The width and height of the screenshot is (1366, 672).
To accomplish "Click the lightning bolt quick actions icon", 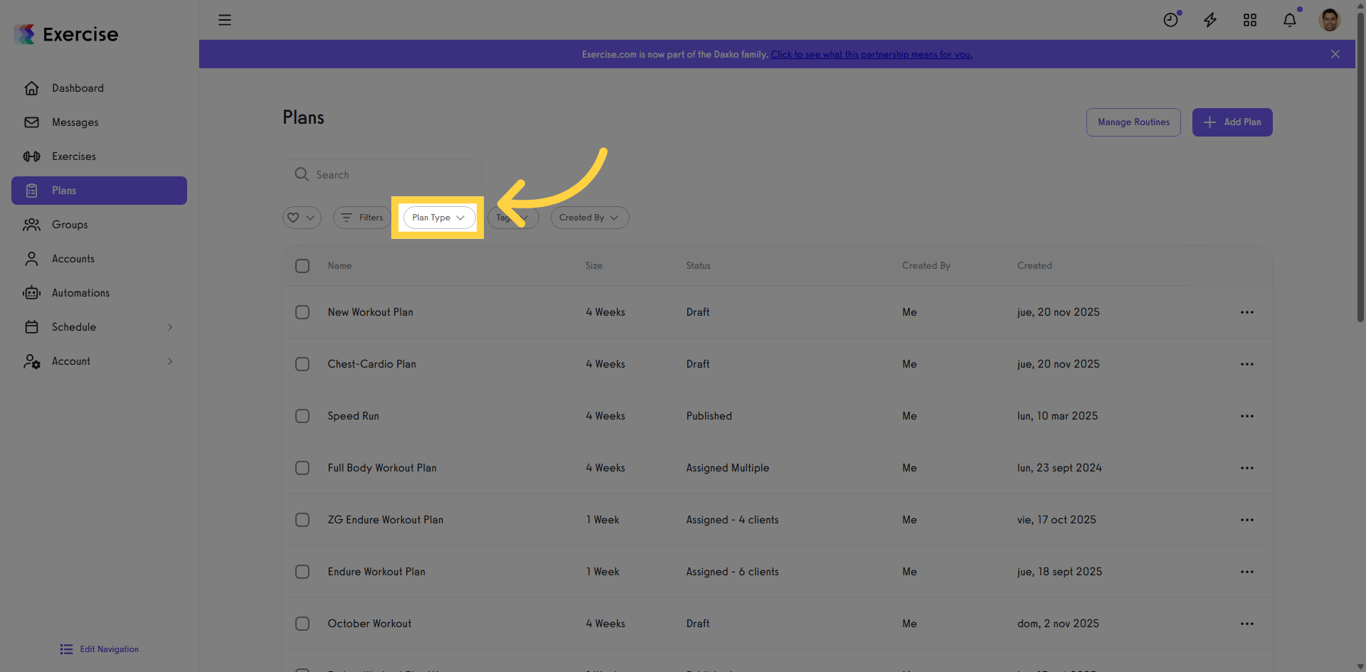I will 1210,19.
